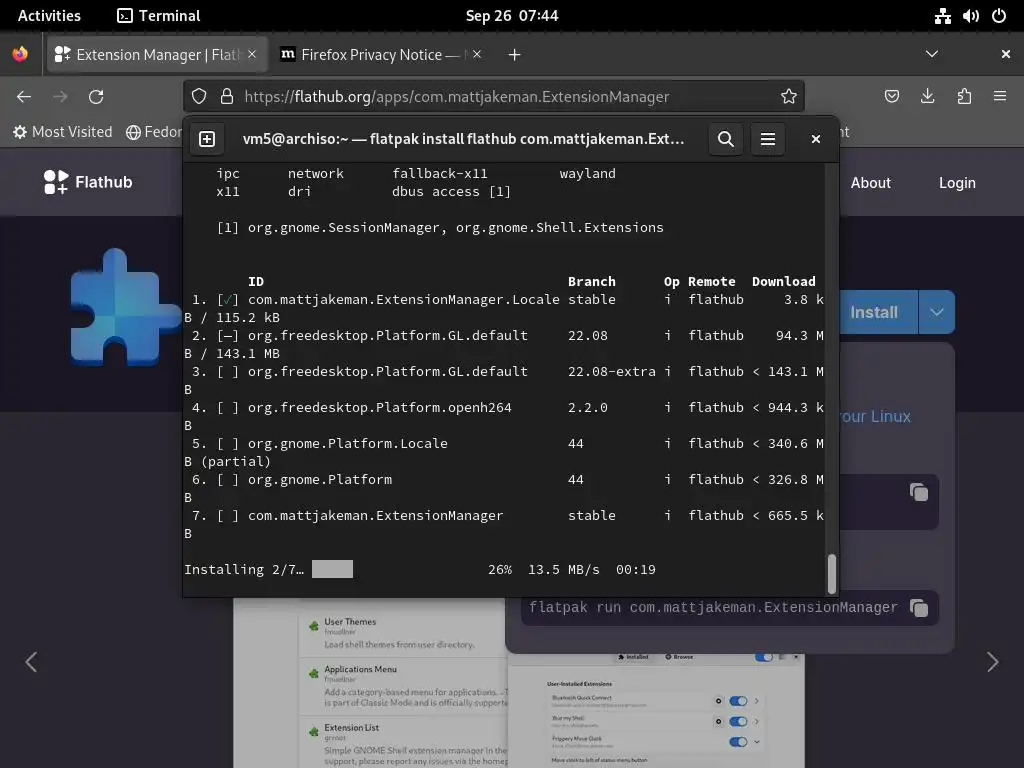Click the tracking protection shield icon
The image size is (1024, 768).
click(x=199, y=97)
